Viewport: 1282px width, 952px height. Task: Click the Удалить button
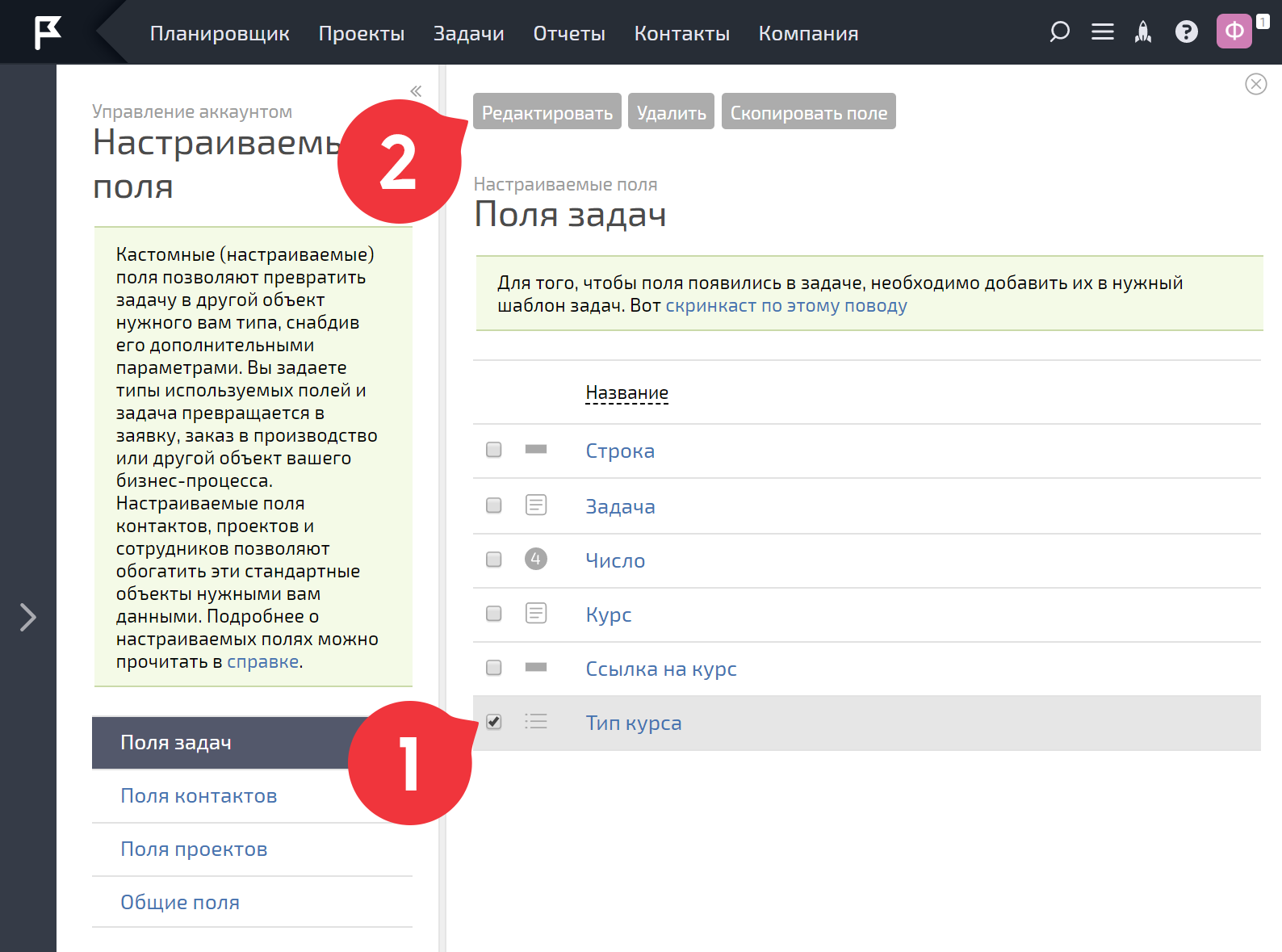coord(672,111)
